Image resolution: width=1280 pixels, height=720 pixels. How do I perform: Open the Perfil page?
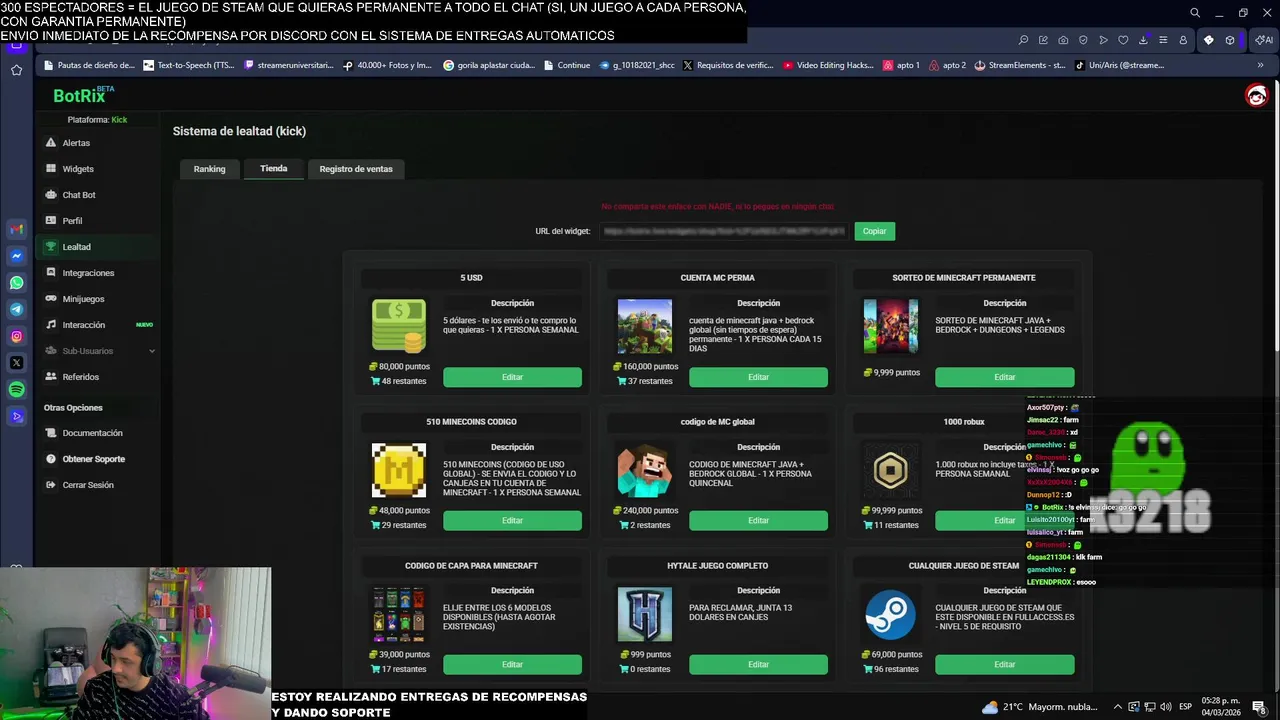pyautogui.click(x=72, y=221)
